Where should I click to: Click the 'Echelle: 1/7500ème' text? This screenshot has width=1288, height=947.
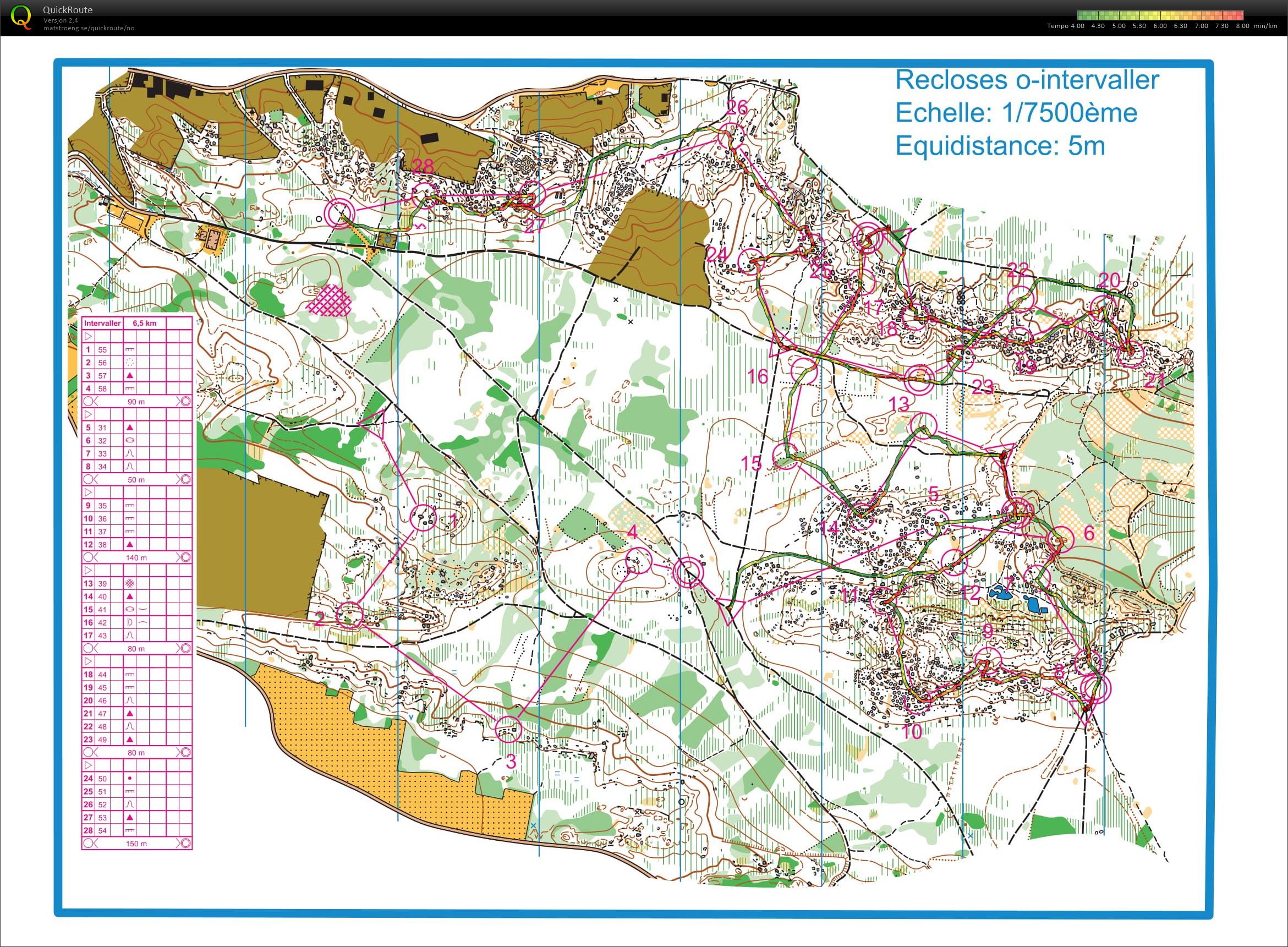[x=1016, y=112]
